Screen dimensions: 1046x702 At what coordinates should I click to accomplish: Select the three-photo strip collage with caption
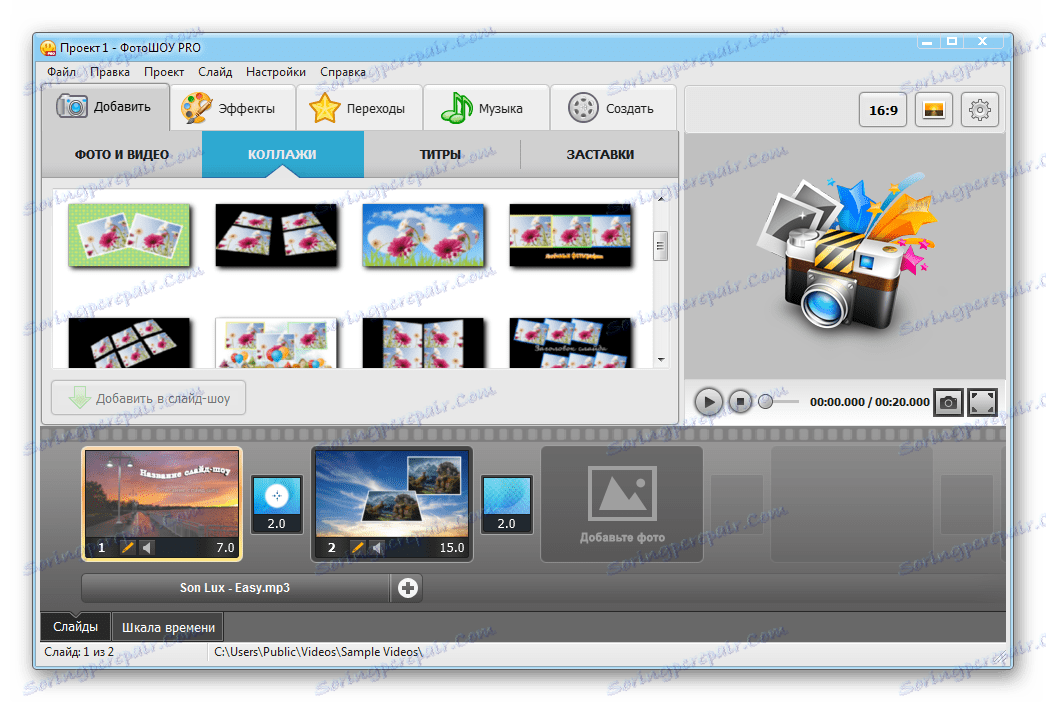click(570, 235)
